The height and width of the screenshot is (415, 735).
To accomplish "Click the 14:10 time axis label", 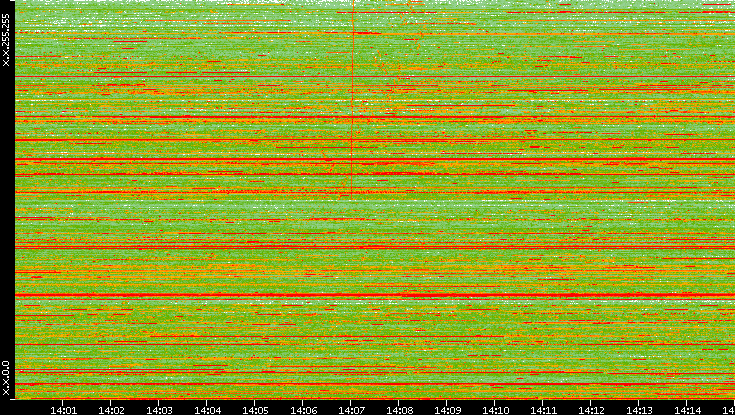I will [495, 410].
